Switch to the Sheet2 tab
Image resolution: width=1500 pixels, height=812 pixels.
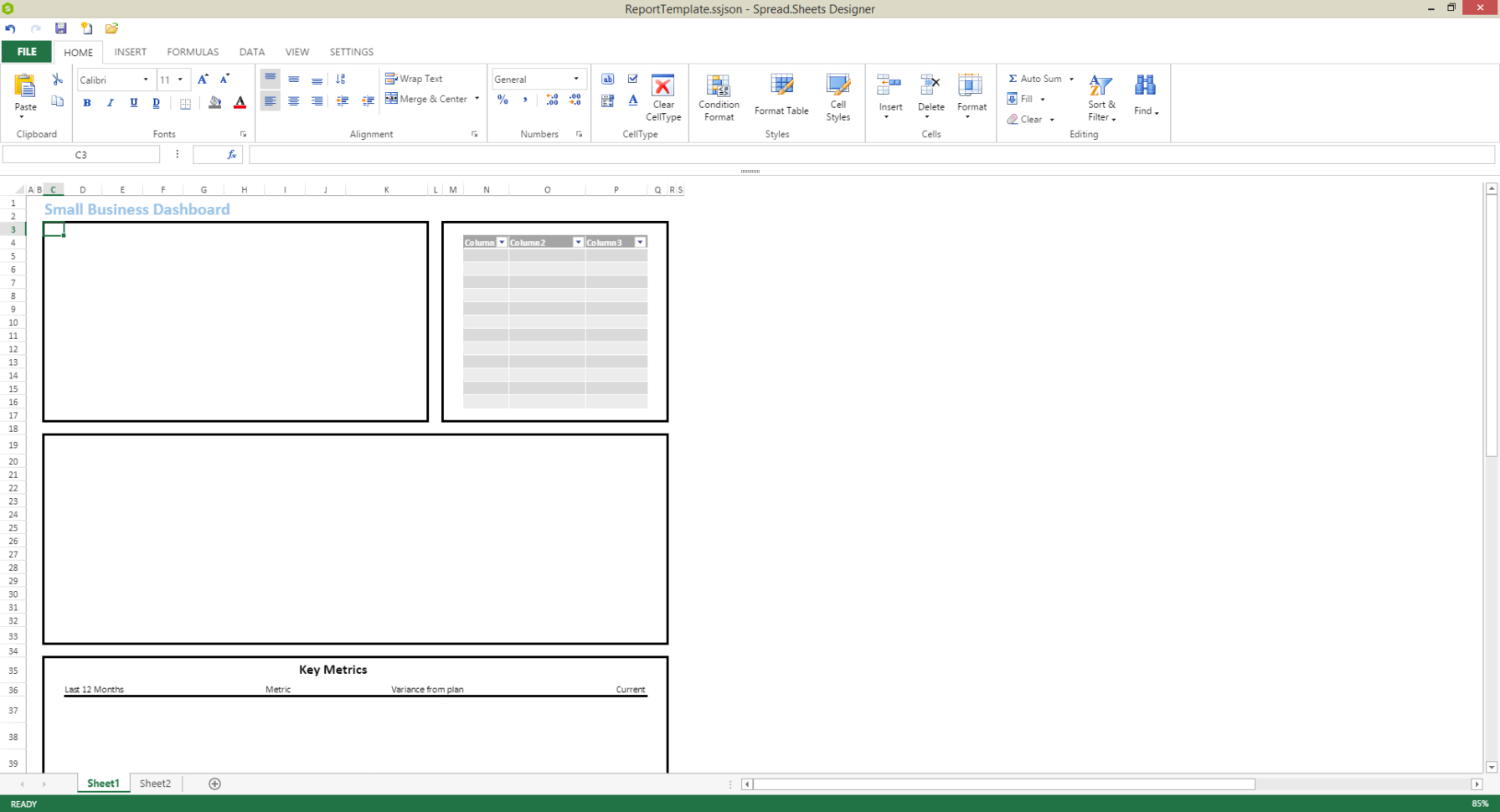coord(155,783)
